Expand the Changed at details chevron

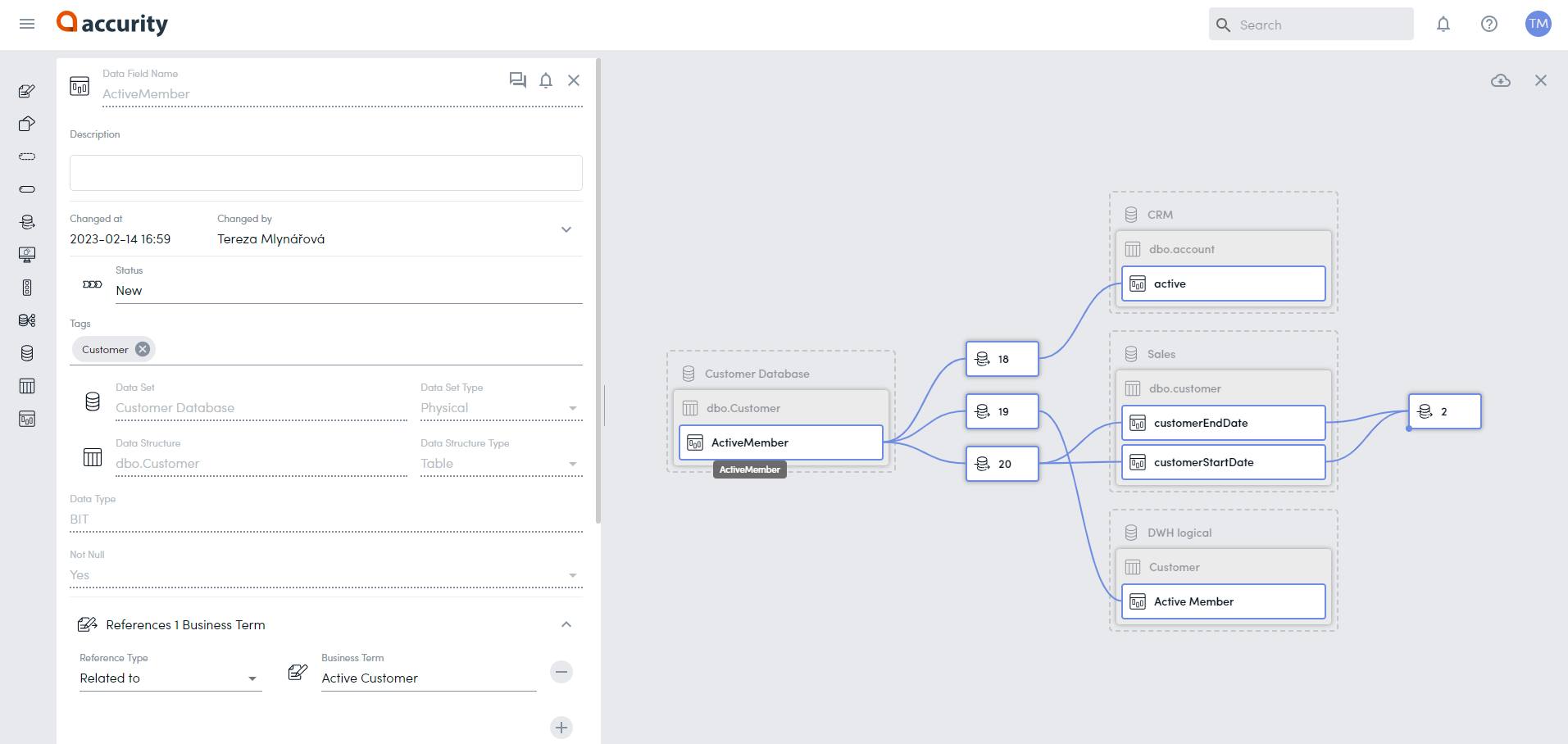coord(566,229)
